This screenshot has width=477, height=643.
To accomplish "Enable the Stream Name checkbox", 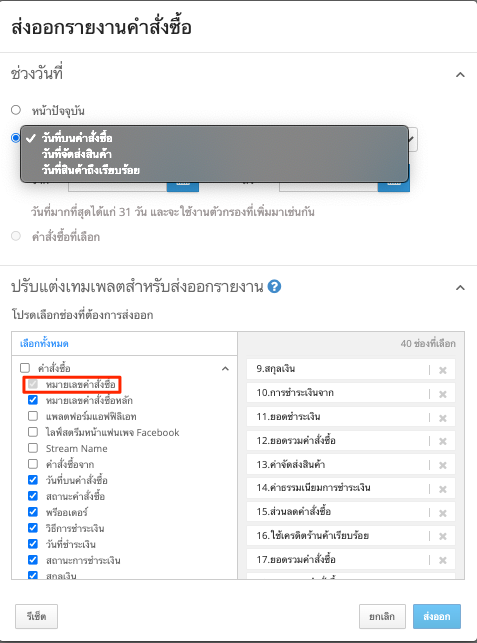I will [33, 448].
